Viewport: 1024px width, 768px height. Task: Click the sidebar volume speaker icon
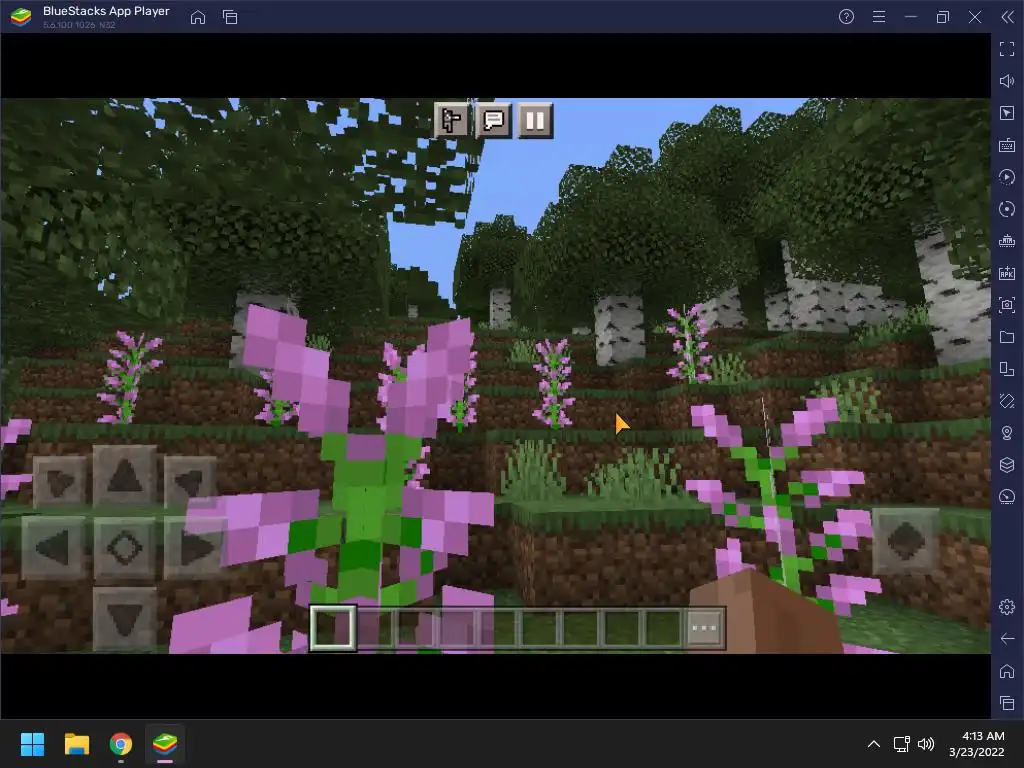1007,81
